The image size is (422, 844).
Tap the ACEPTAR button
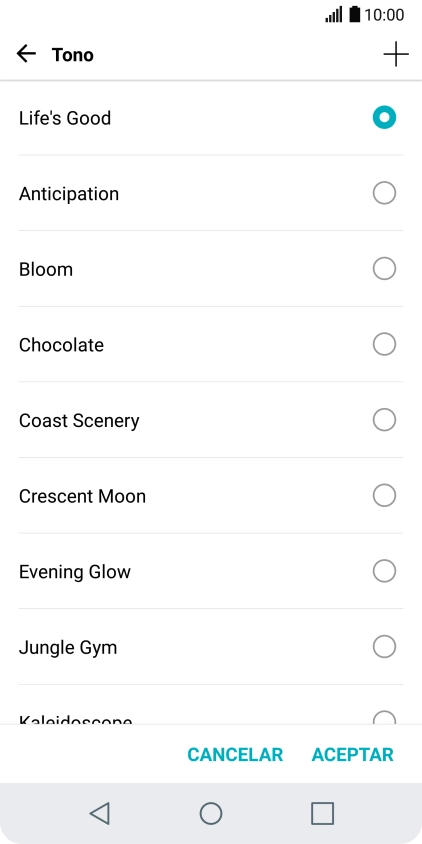coord(353,755)
